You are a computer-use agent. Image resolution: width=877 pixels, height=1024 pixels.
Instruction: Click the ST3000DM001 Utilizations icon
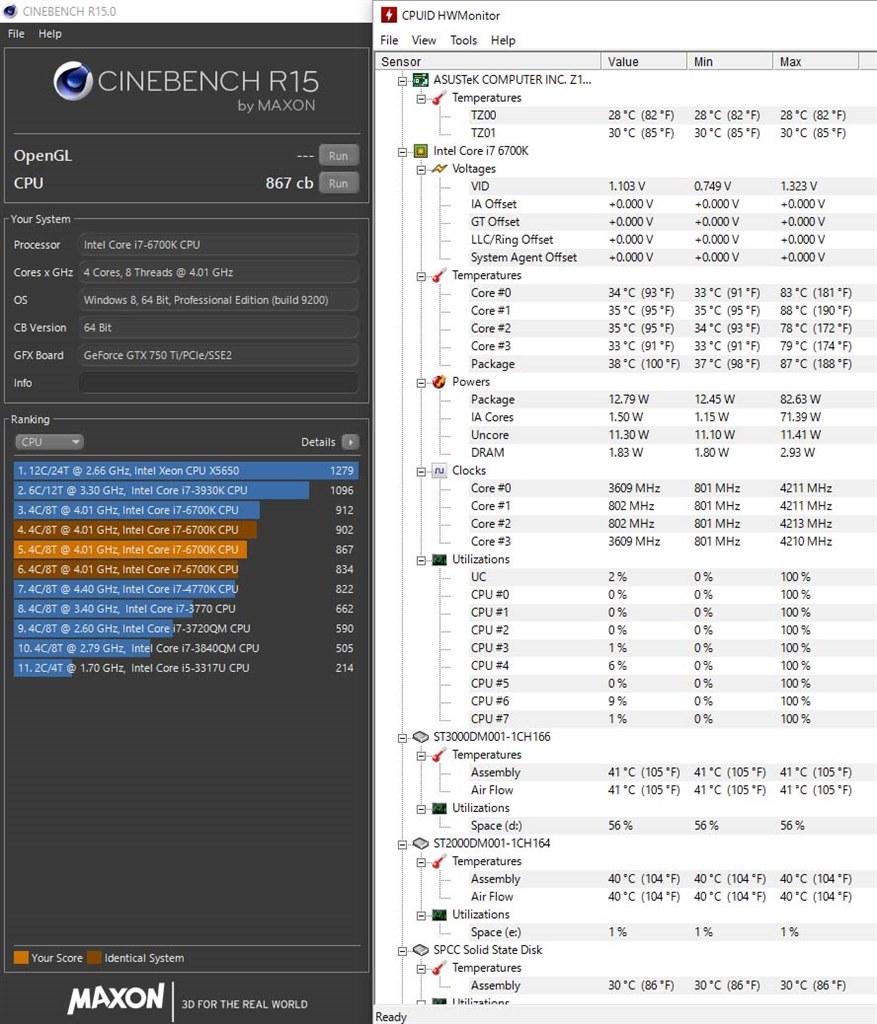(439, 808)
